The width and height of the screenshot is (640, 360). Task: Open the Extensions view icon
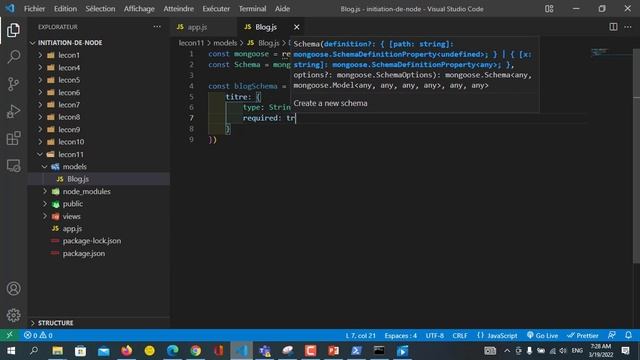[13, 138]
